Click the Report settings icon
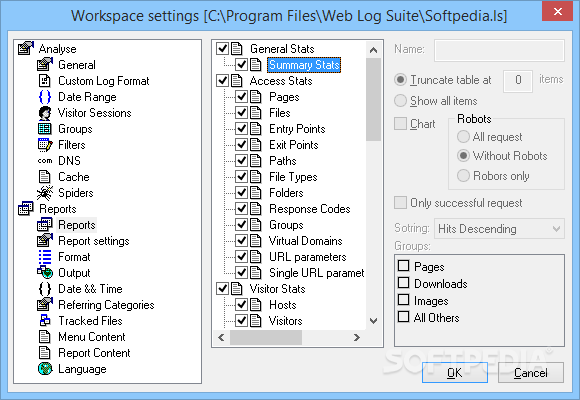The height and width of the screenshot is (400, 580). point(45,241)
